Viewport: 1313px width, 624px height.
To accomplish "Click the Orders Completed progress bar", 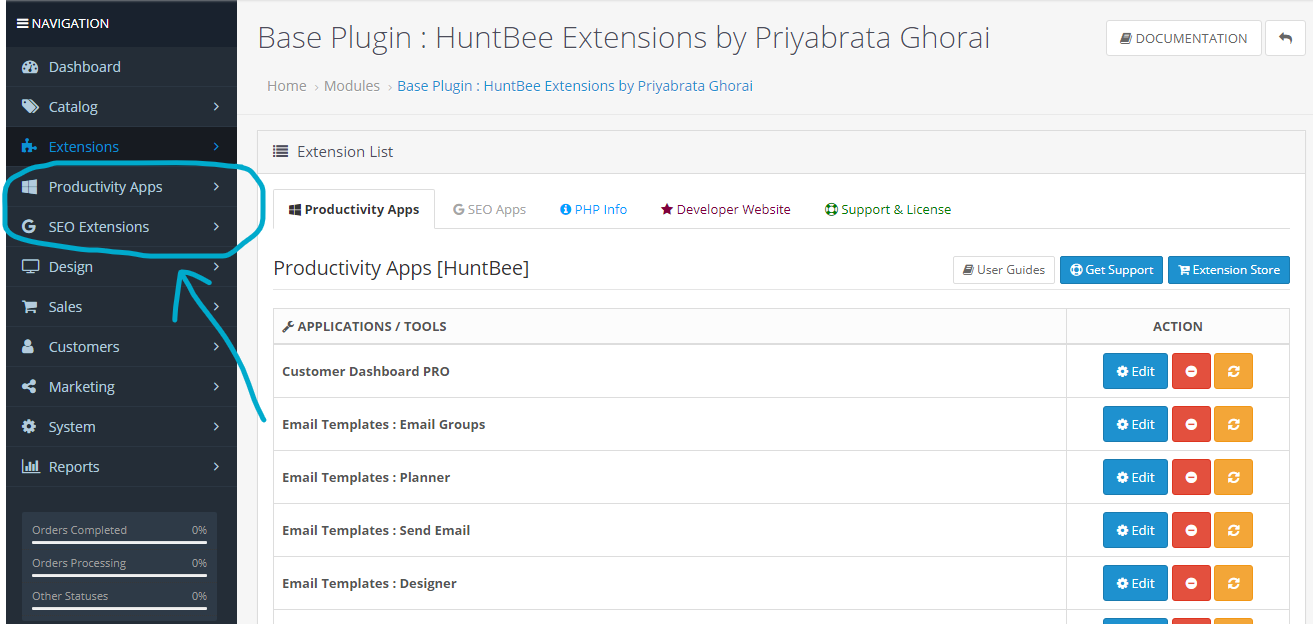I will tap(119, 543).
